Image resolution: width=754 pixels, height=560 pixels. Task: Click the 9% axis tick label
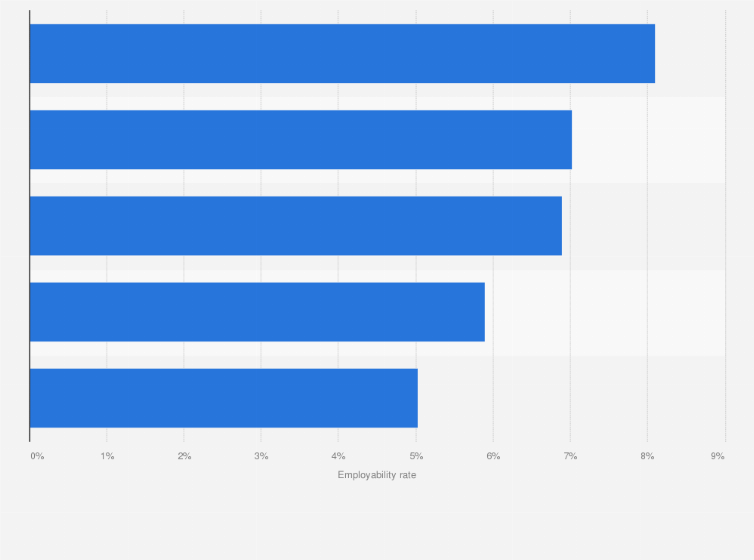(717, 456)
